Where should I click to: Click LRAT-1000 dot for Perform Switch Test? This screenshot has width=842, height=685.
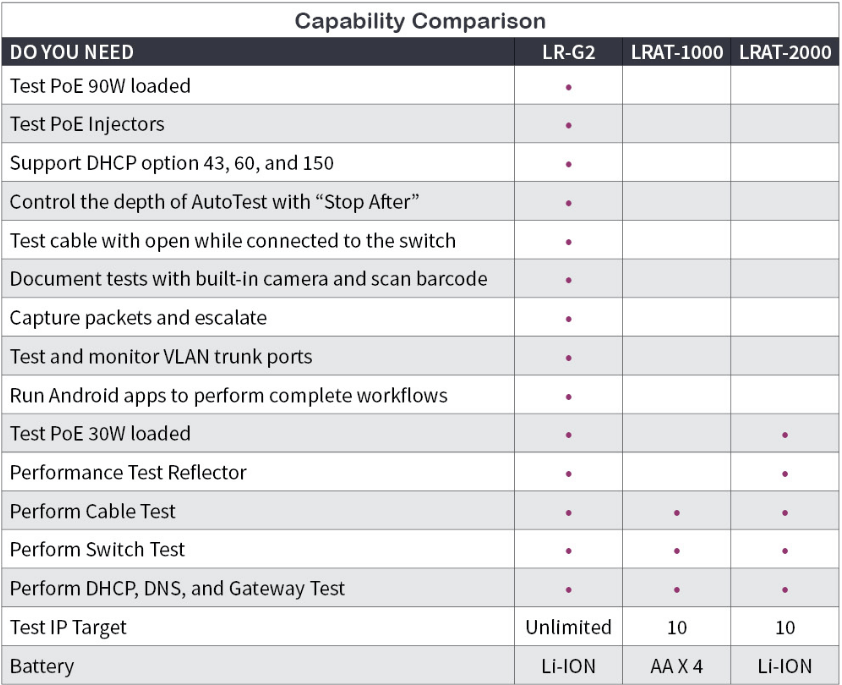677,550
